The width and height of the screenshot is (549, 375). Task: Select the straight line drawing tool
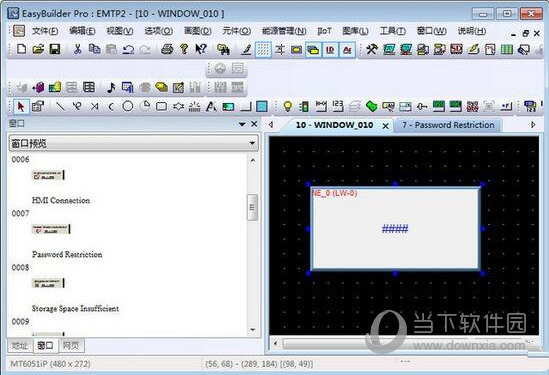pos(60,106)
